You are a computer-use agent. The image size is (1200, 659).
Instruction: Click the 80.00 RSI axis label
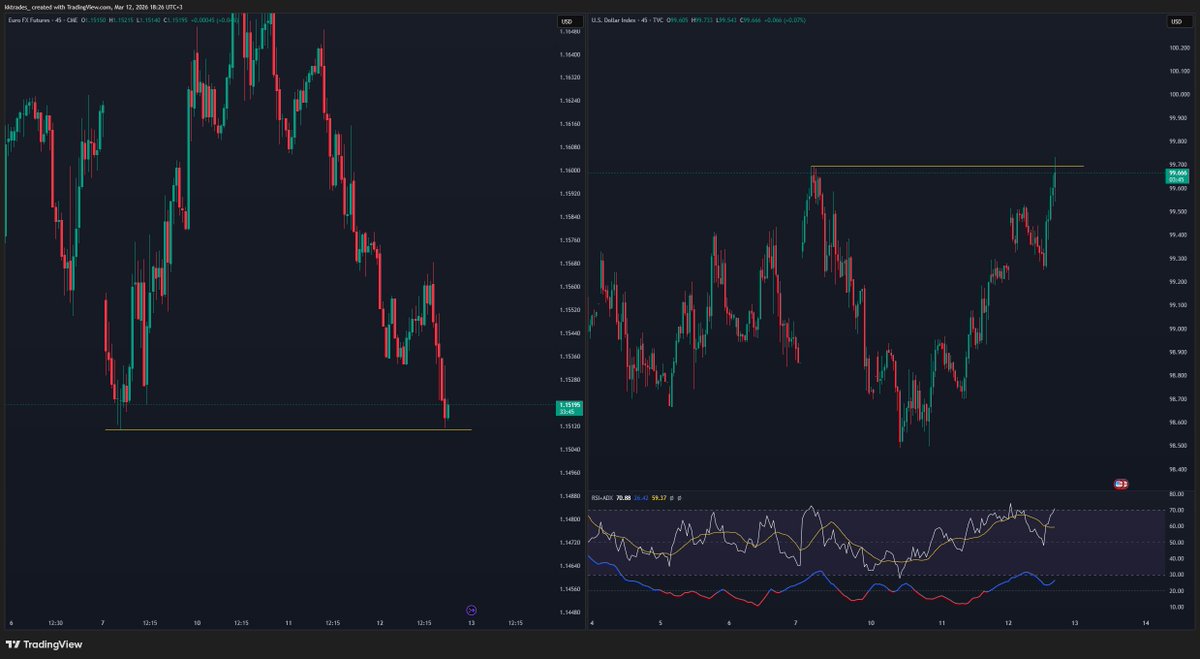tap(1175, 494)
